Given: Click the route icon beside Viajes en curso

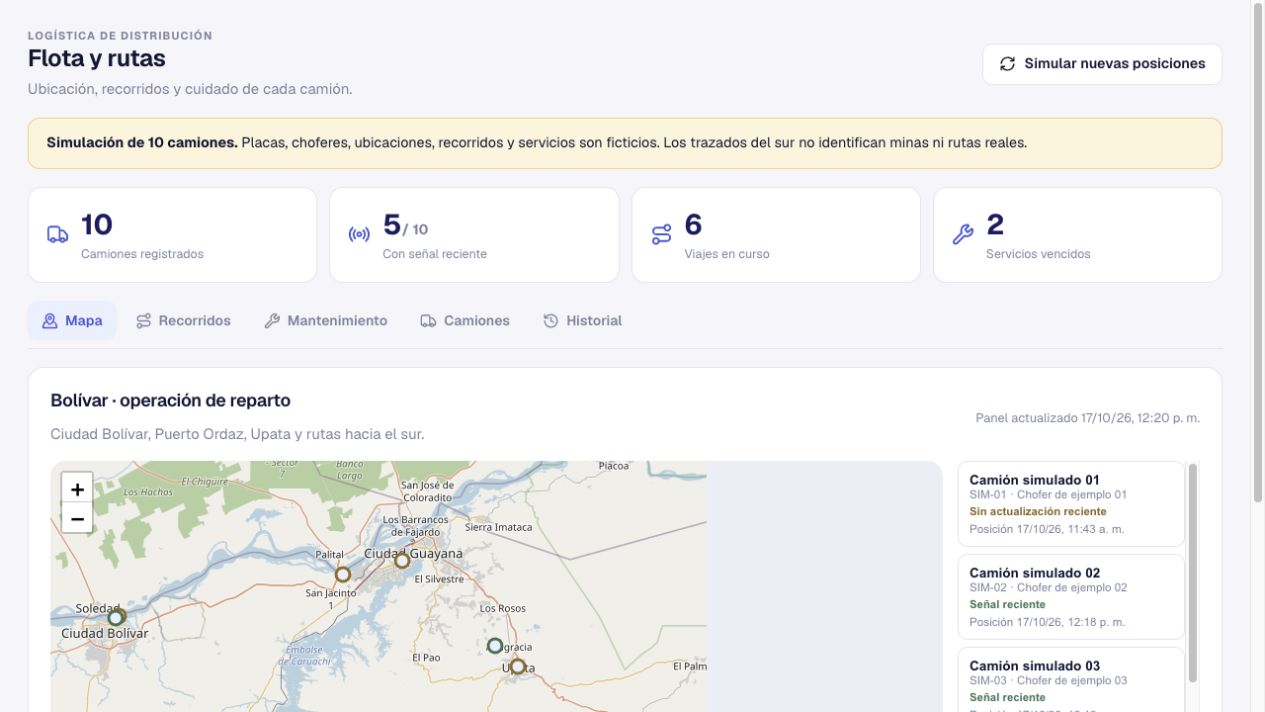Looking at the screenshot, I should pos(661,235).
